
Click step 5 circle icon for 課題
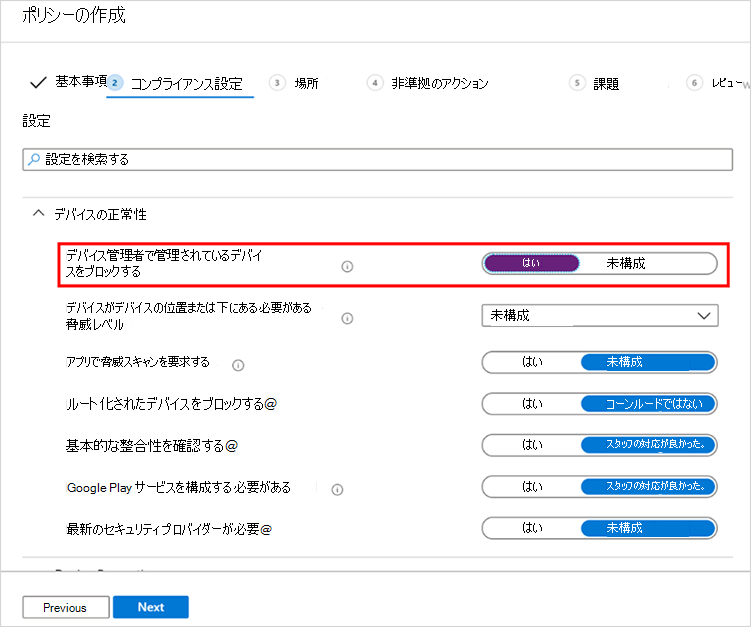(x=576, y=83)
